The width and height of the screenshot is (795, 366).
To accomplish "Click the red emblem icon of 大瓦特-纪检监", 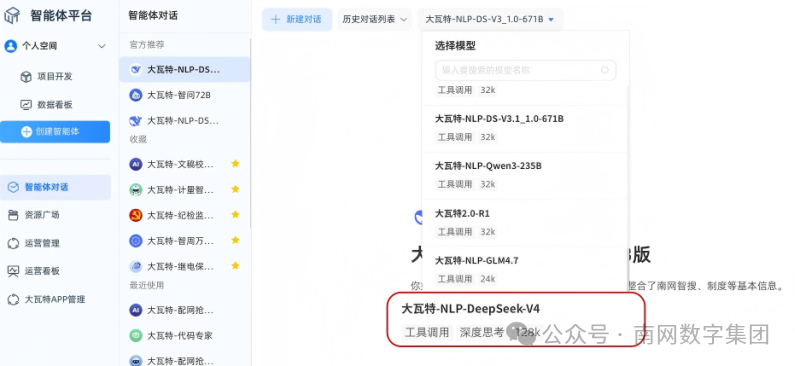I will click(x=135, y=215).
